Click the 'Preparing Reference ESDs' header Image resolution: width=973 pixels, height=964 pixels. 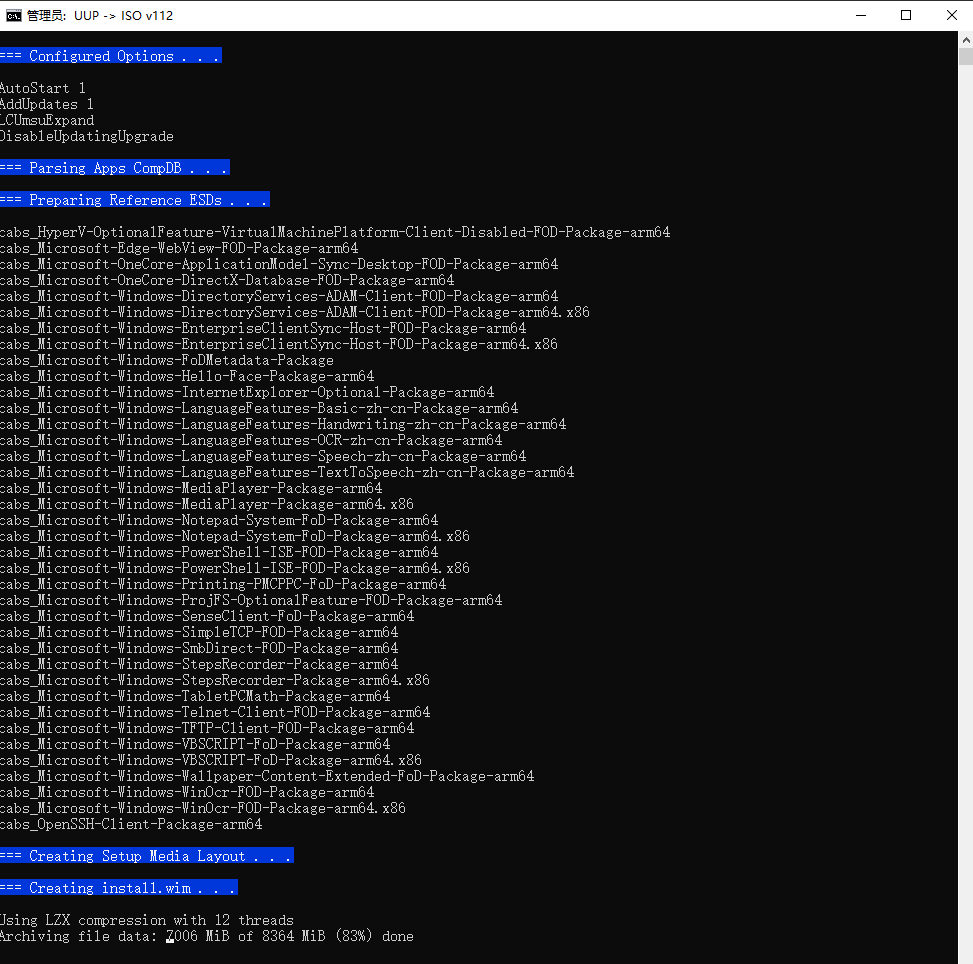click(x=134, y=200)
